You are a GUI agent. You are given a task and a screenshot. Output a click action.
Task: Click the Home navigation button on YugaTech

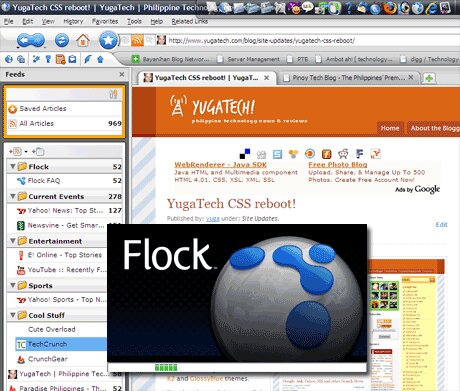tap(390, 128)
